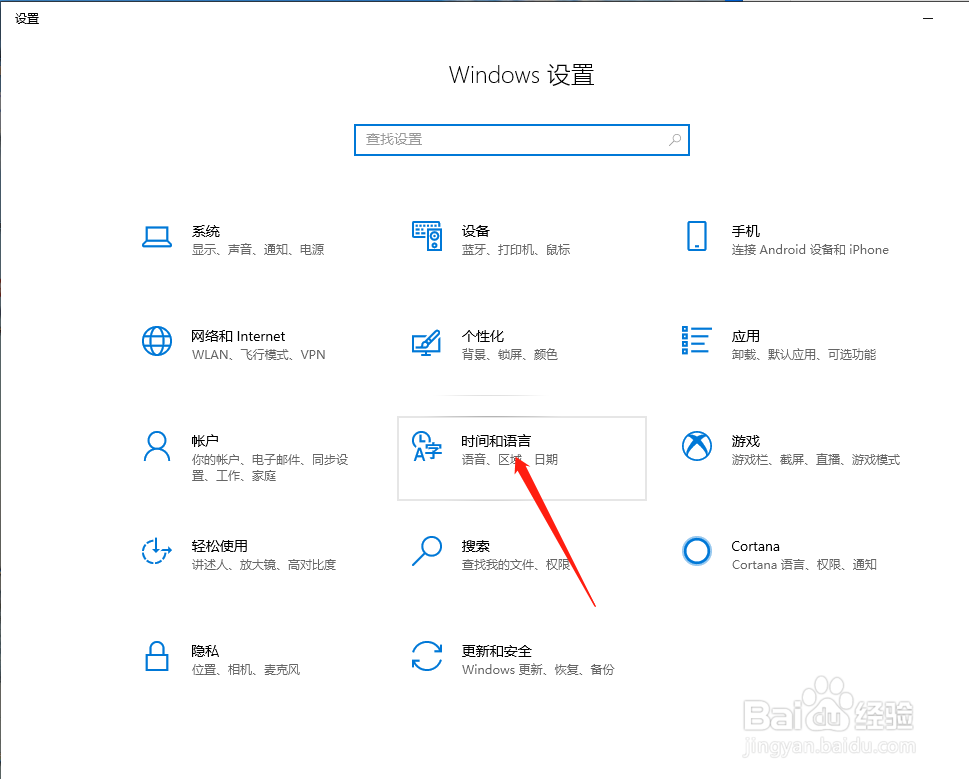Open the 应用 list icon

(x=696, y=340)
